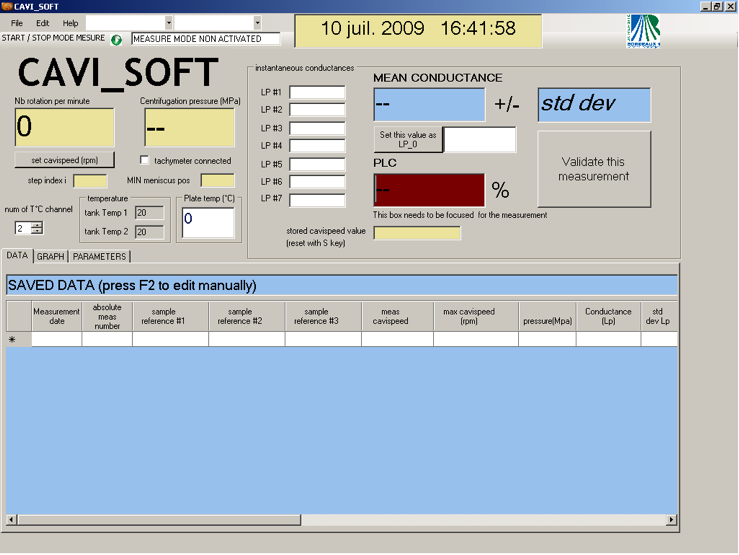Click the Validate this measurement button
This screenshot has width=739, height=555.
tap(593, 169)
